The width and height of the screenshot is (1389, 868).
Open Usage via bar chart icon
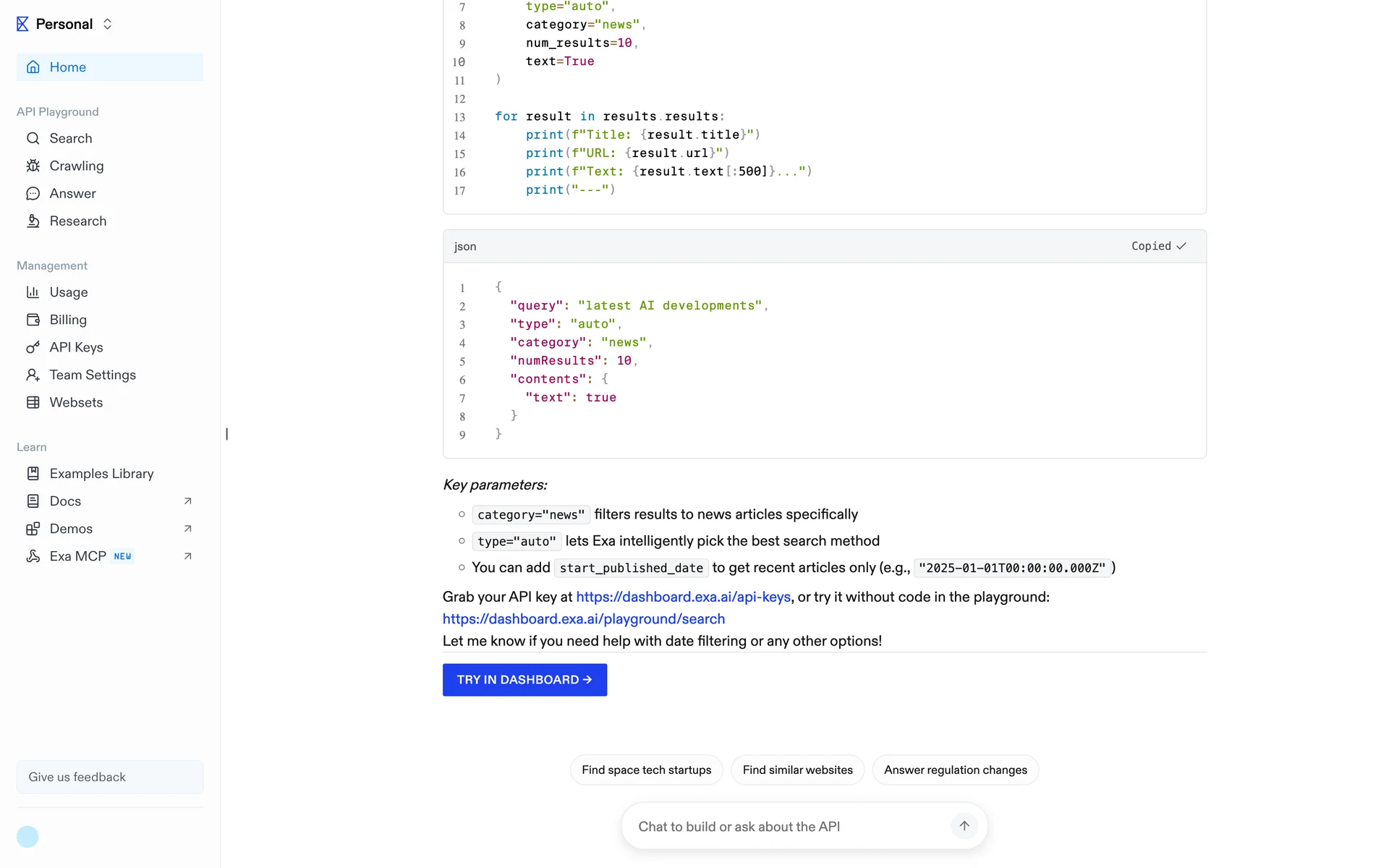click(33, 292)
